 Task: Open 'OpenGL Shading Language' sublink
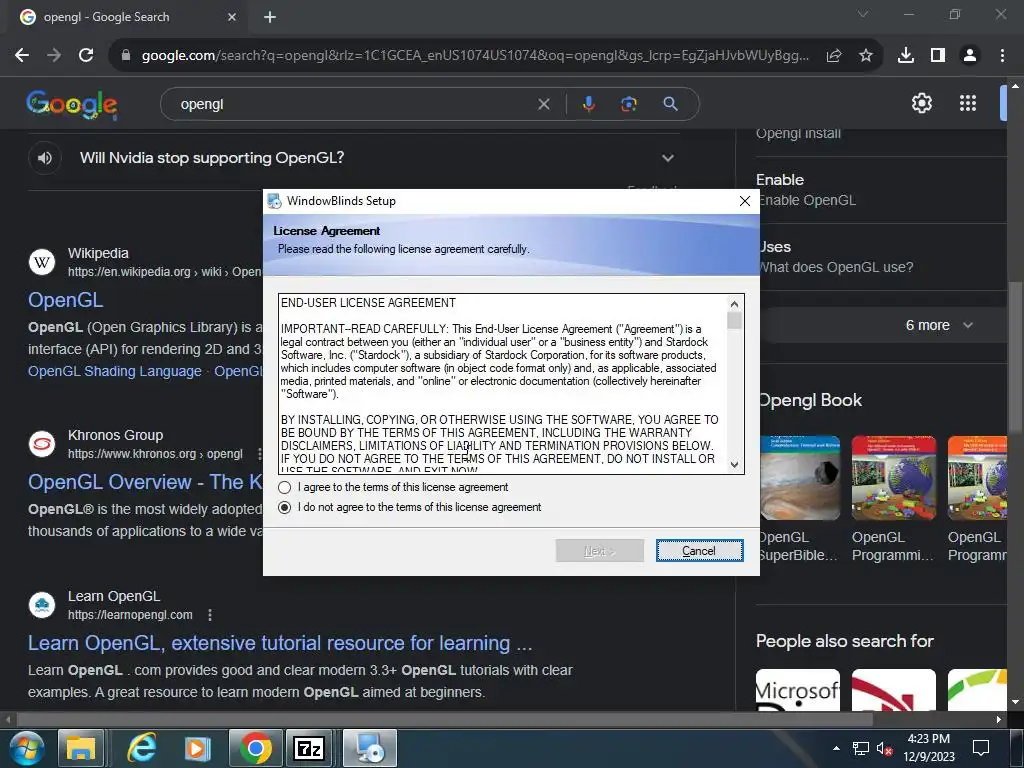[114, 372]
